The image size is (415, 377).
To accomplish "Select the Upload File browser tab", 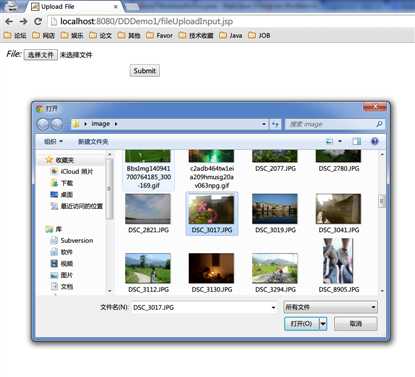I will pyautogui.click(x=73, y=7).
